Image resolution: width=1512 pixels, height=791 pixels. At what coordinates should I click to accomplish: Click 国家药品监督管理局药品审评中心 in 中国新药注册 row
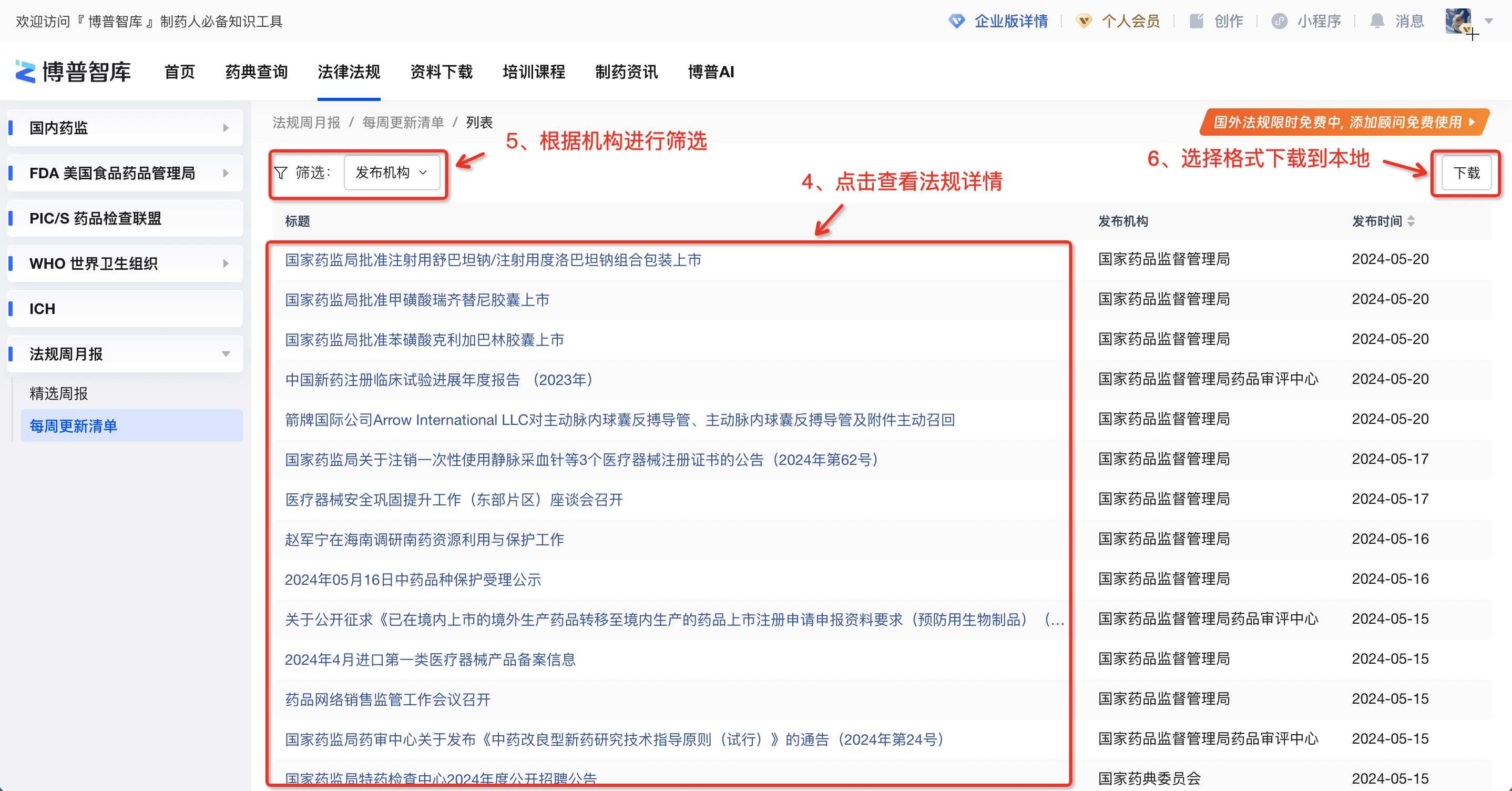coord(1208,379)
